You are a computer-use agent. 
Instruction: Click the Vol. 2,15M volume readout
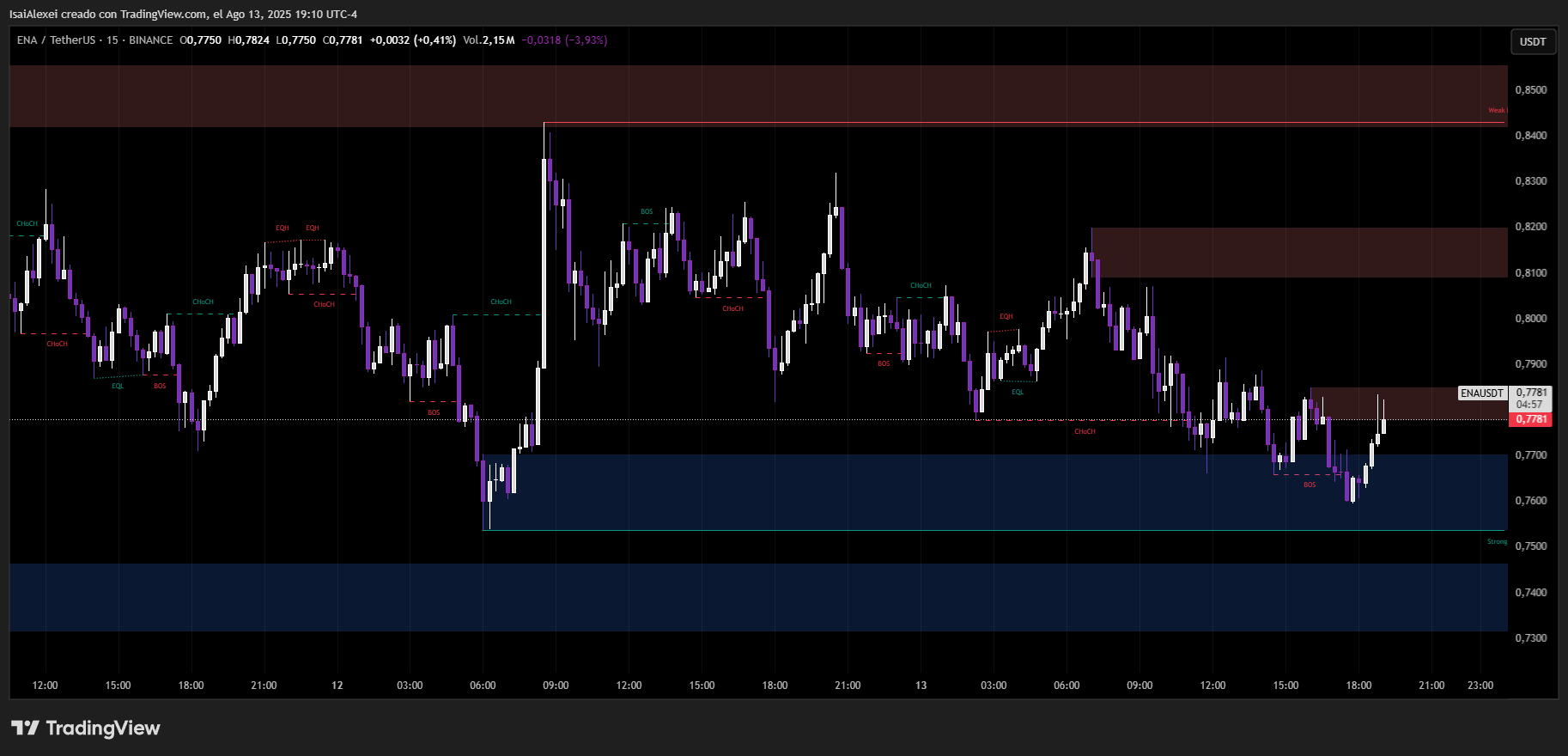(x=489, y=40)
